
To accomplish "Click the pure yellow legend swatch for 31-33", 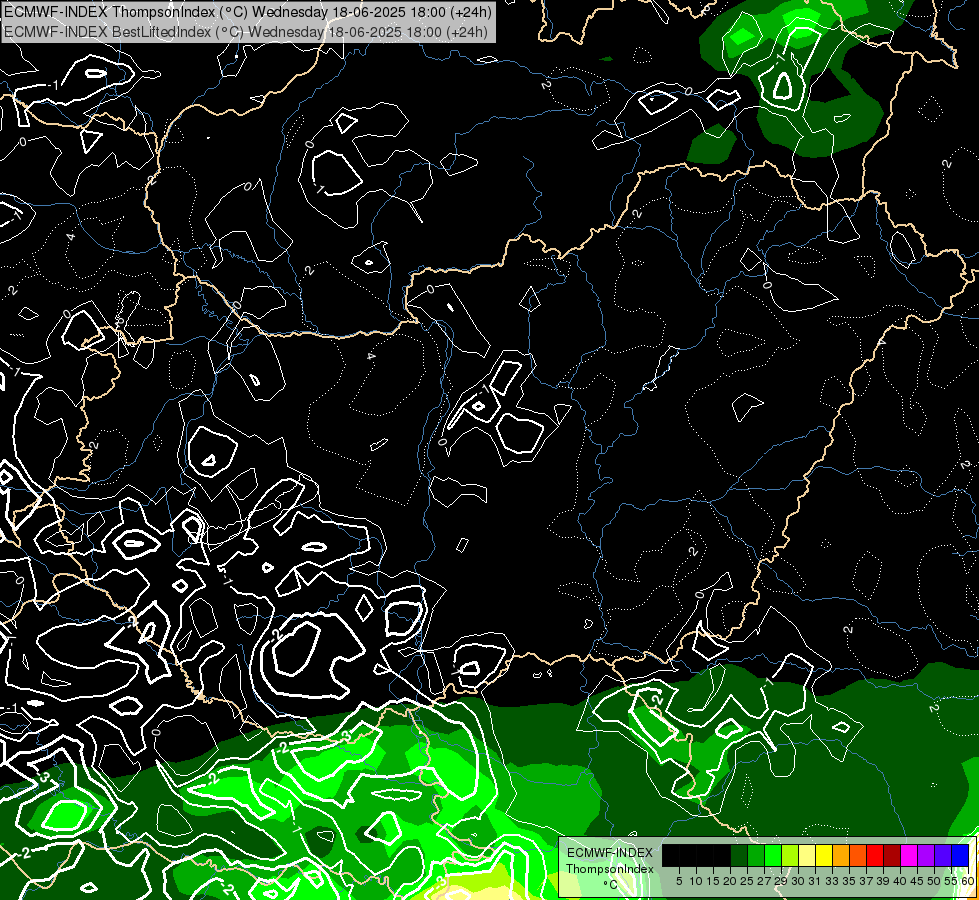I will pos(824,856).
